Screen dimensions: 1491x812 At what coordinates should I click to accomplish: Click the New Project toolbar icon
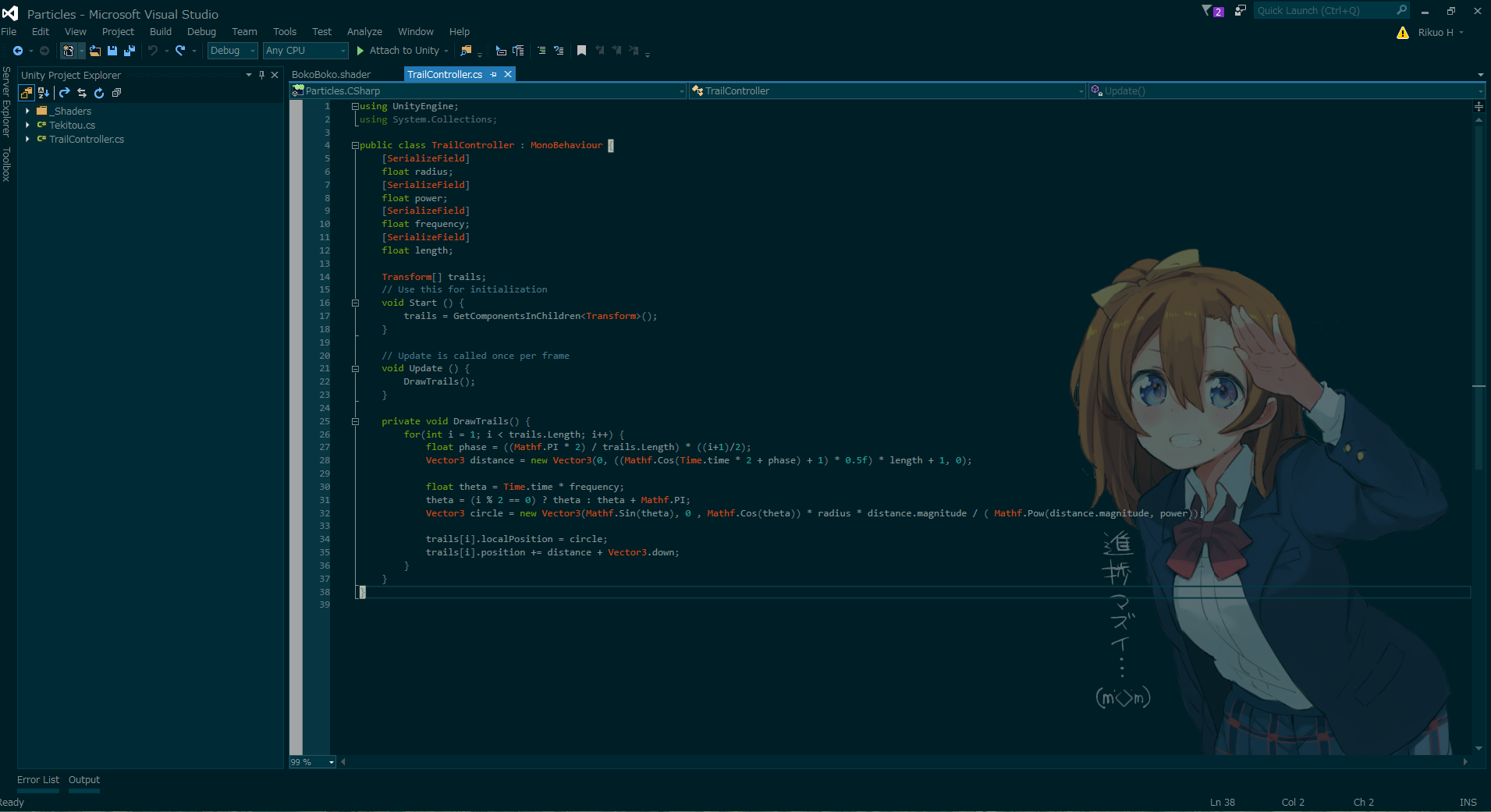tap(69, 51)
